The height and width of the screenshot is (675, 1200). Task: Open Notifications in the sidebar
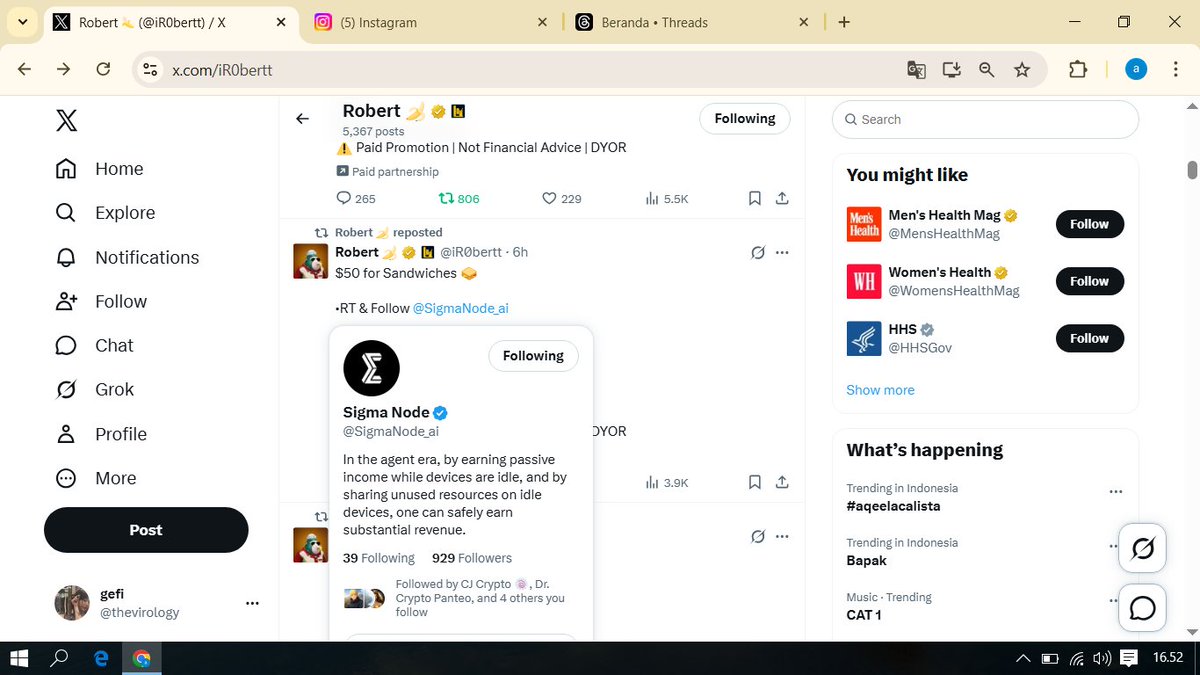click(x=128, y=257)
